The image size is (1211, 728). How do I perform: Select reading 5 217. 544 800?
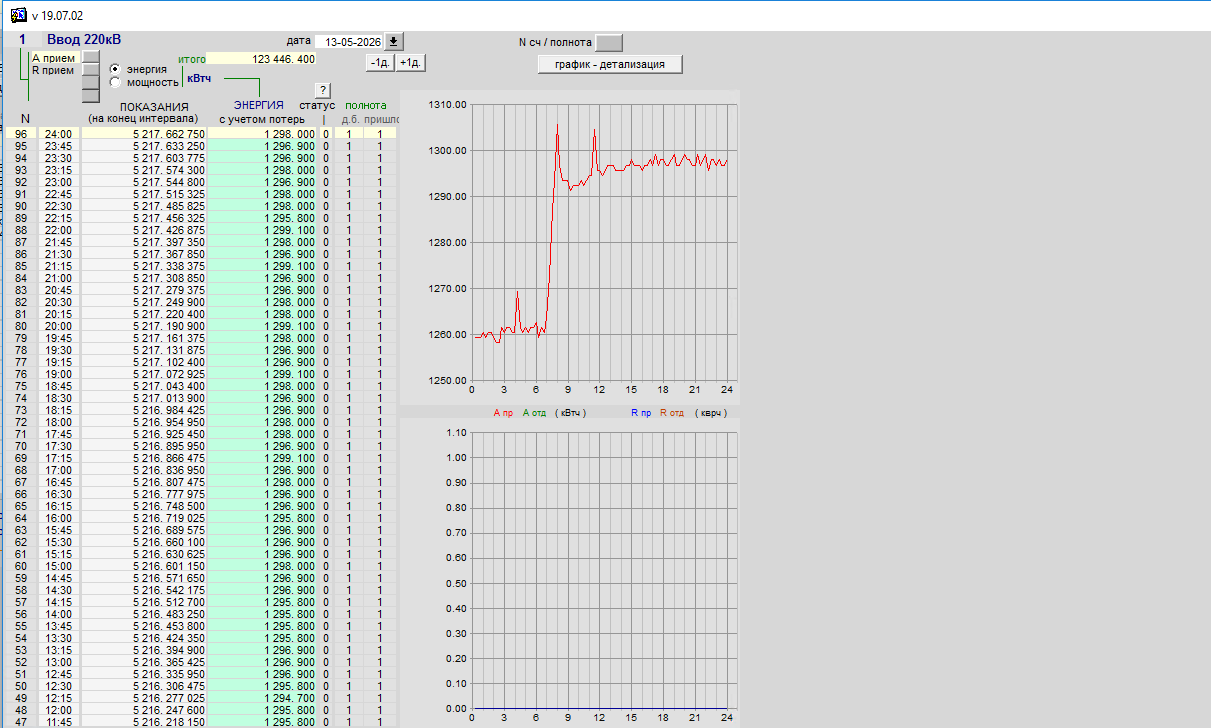coord(144,181)
